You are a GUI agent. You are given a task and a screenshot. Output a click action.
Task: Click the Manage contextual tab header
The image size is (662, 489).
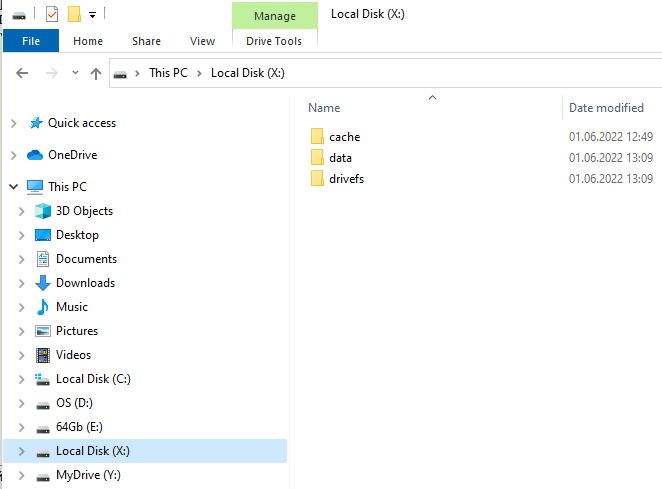click(x=275, y=16)
